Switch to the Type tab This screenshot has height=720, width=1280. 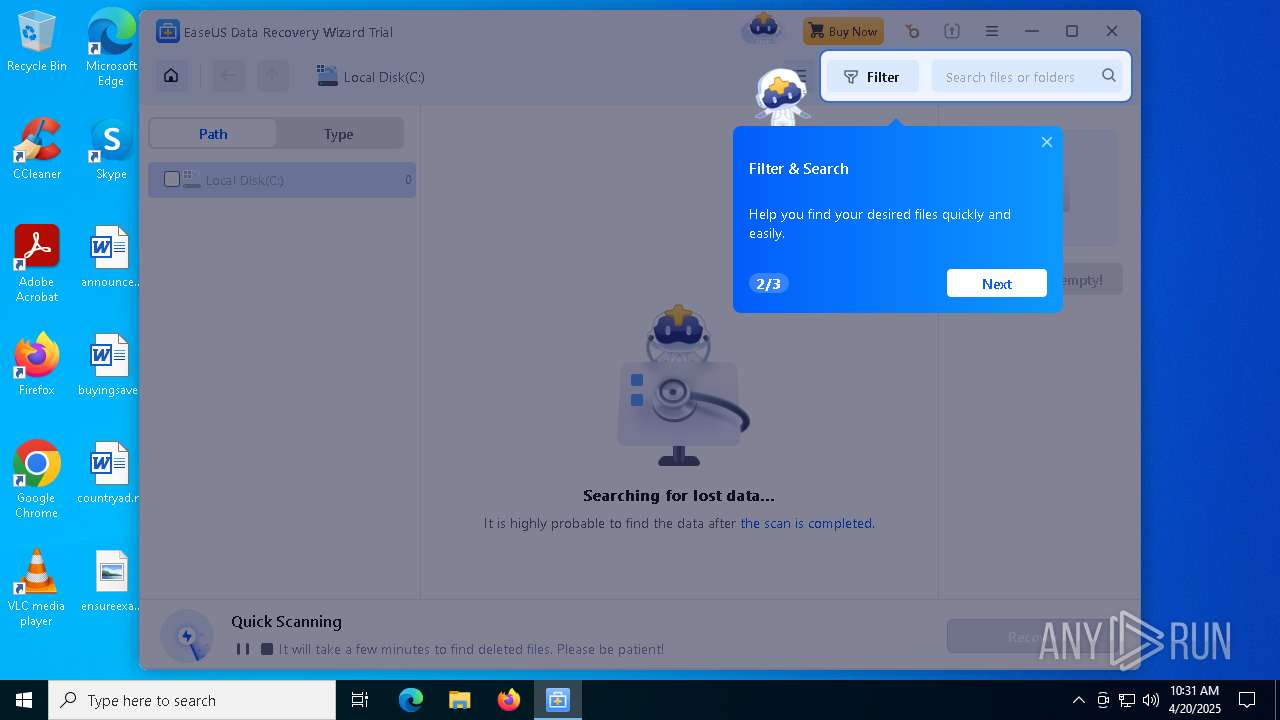pos(338,133)
